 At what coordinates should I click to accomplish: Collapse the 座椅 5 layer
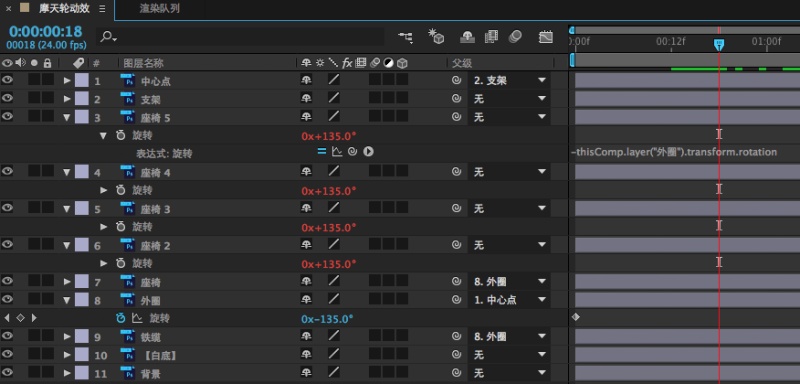[x=67, y=117]
